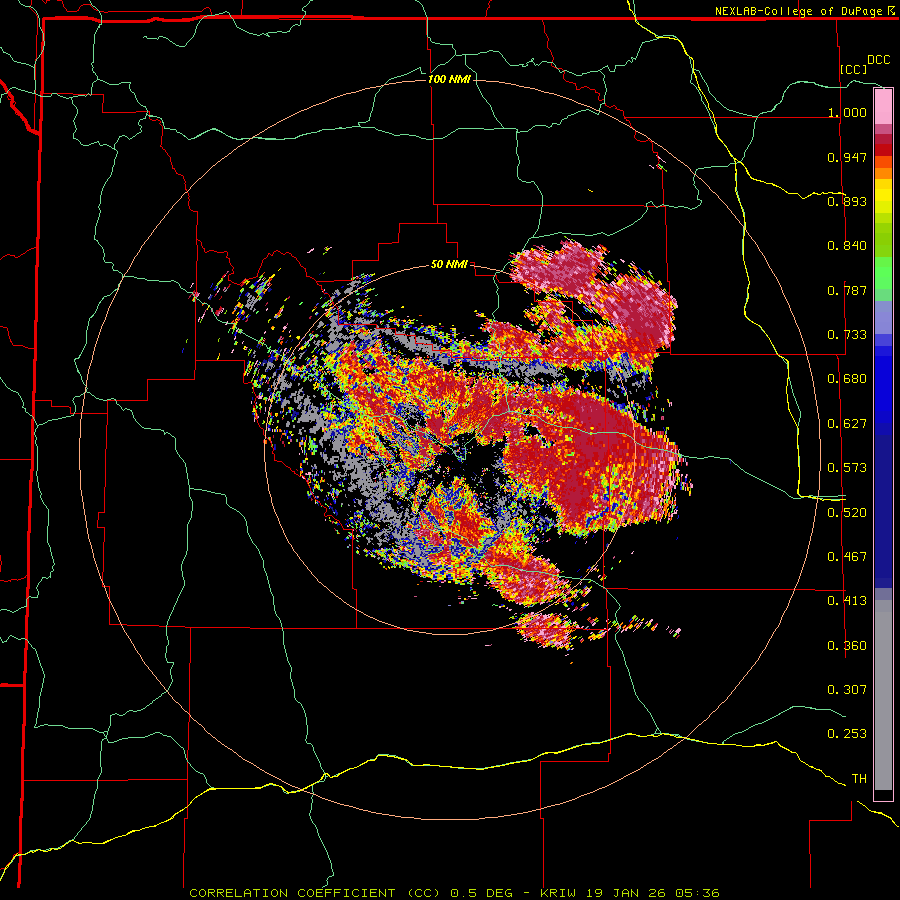Click the 0.627 scale value
Screen dimensions: 900x900
click(847, 424)
